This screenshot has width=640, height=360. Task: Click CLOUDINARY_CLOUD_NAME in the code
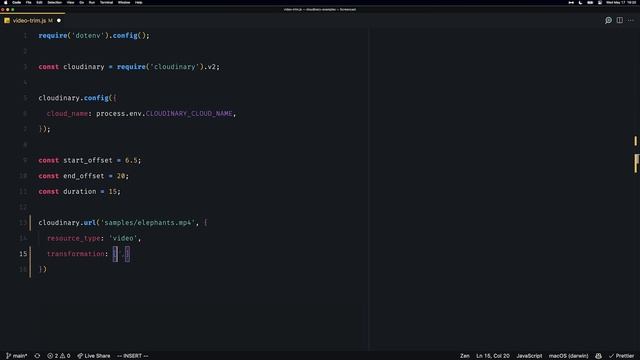pos(189,113)
